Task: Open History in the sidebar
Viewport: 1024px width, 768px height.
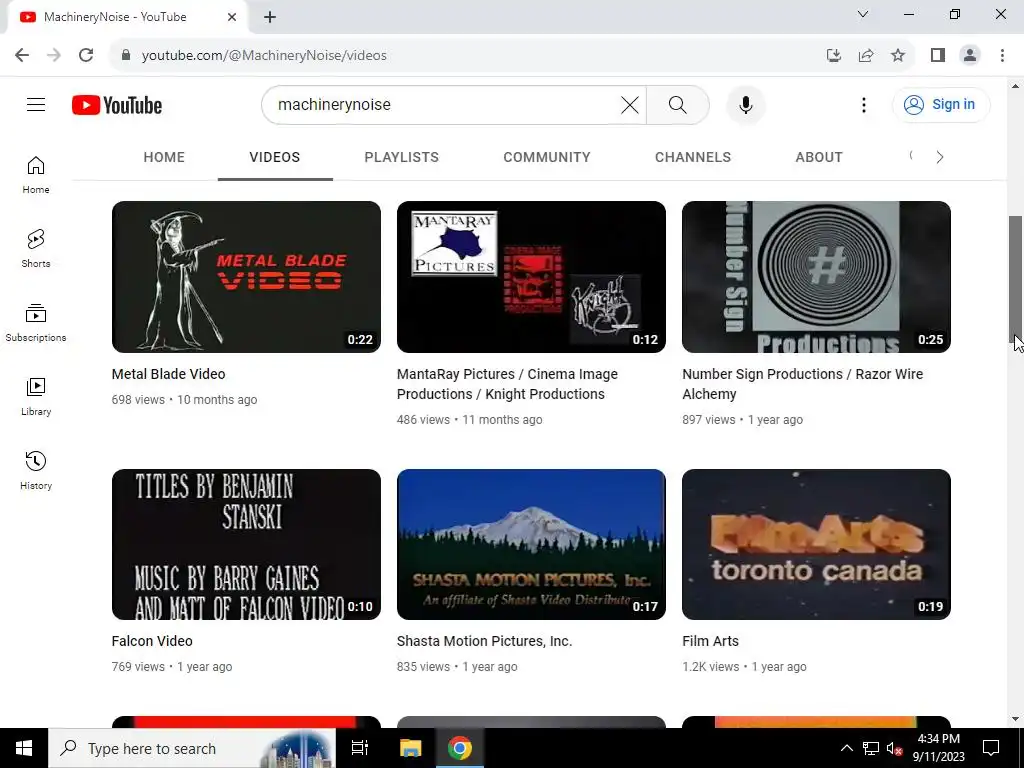Action: tap(36, 470)
